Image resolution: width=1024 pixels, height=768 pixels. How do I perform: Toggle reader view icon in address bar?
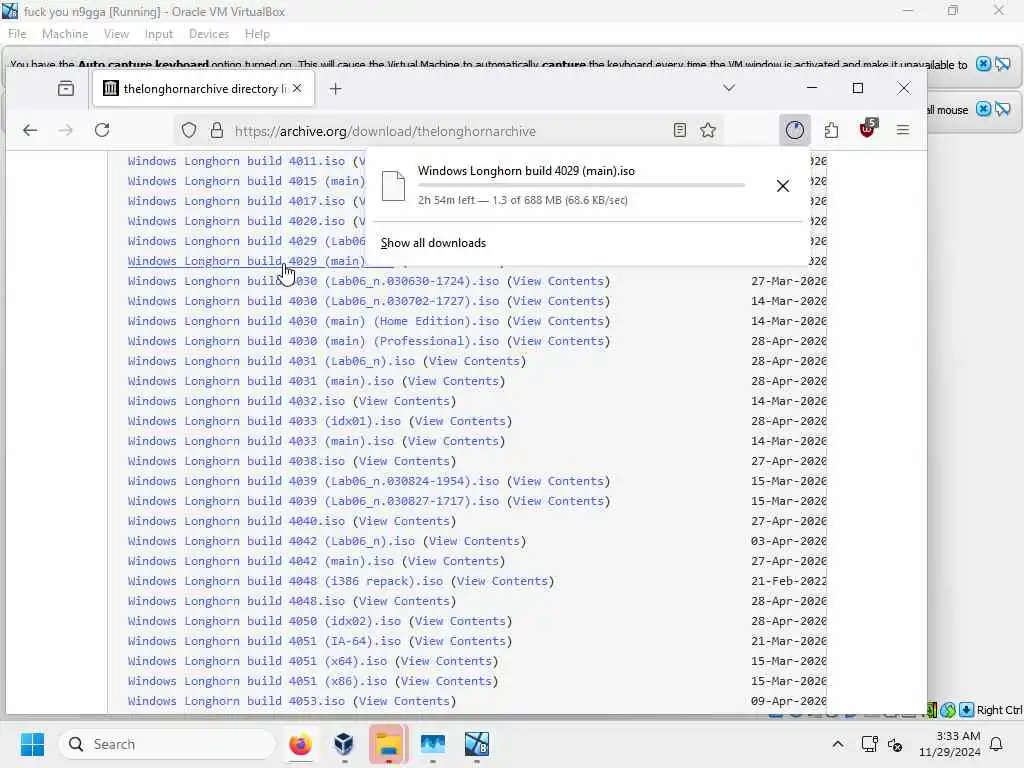click(680, 131)
